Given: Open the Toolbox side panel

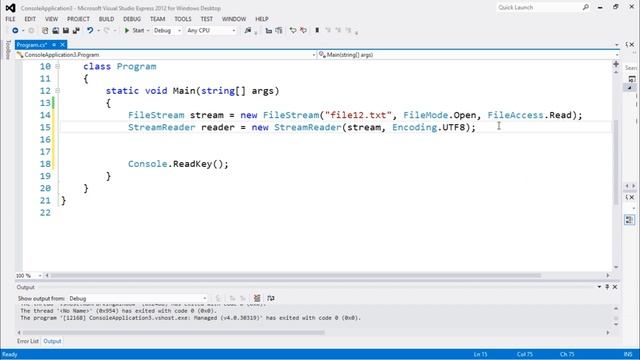Looking at the screenshot, I should click(8, 50).
